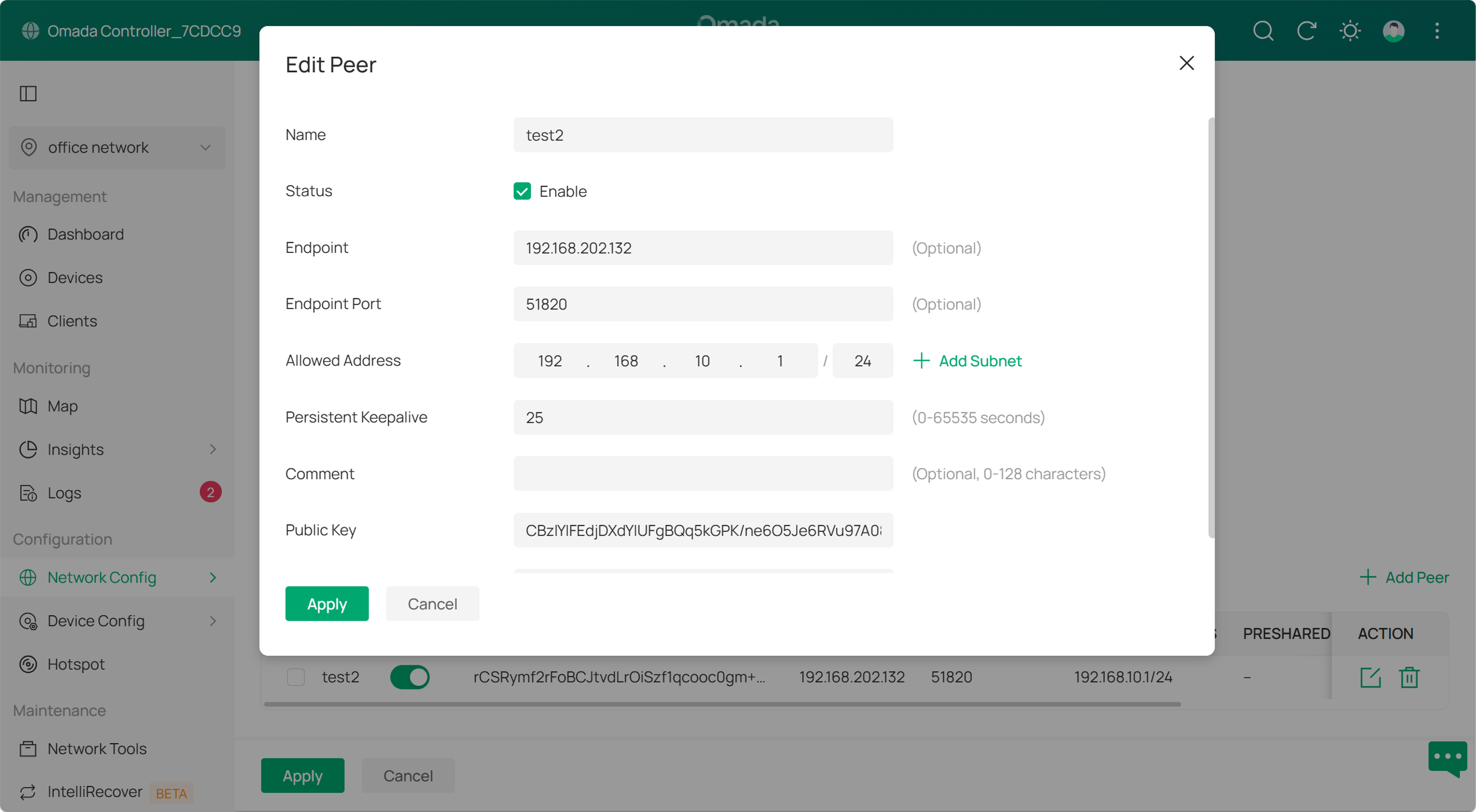Click the Network Tools icon
This screenshot has width=1476, height=812.
point(28,749)
